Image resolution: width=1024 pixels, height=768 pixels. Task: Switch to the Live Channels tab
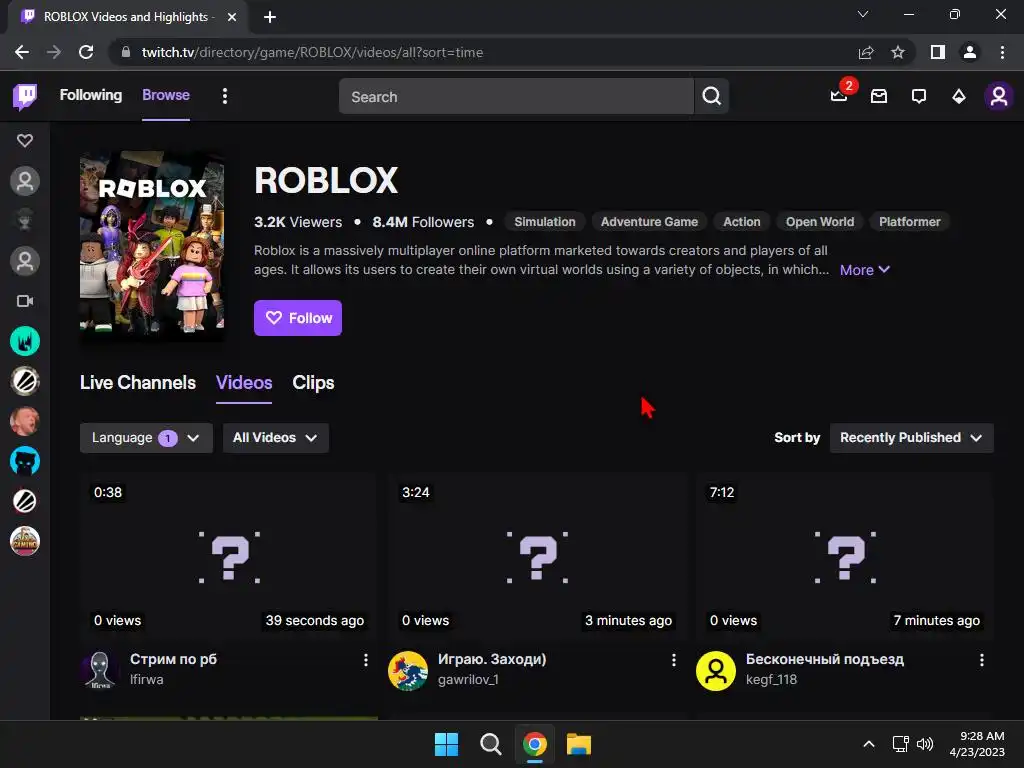pos(138,383)
